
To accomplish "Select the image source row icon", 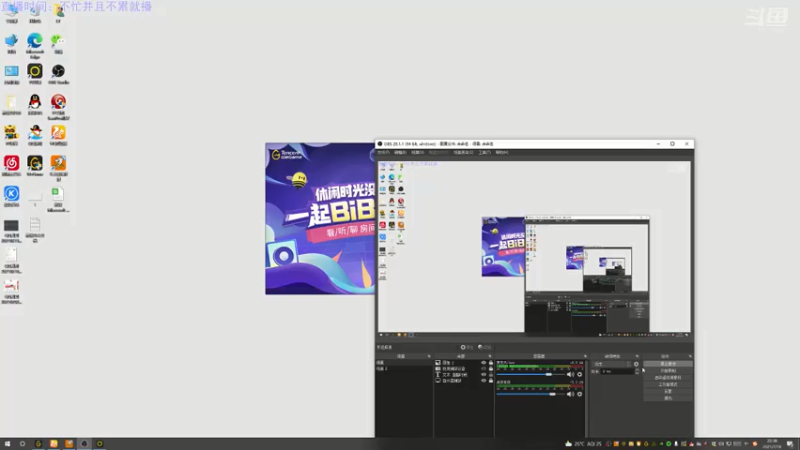I will [x=438, y=363].
